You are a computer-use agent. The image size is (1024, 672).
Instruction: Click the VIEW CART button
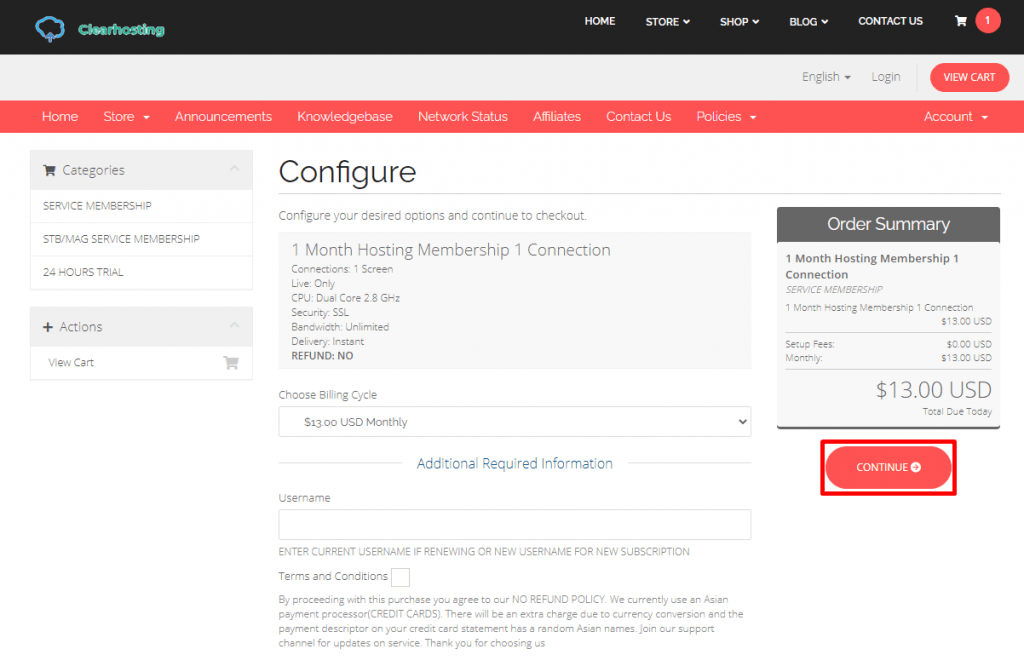pos(969,77)
